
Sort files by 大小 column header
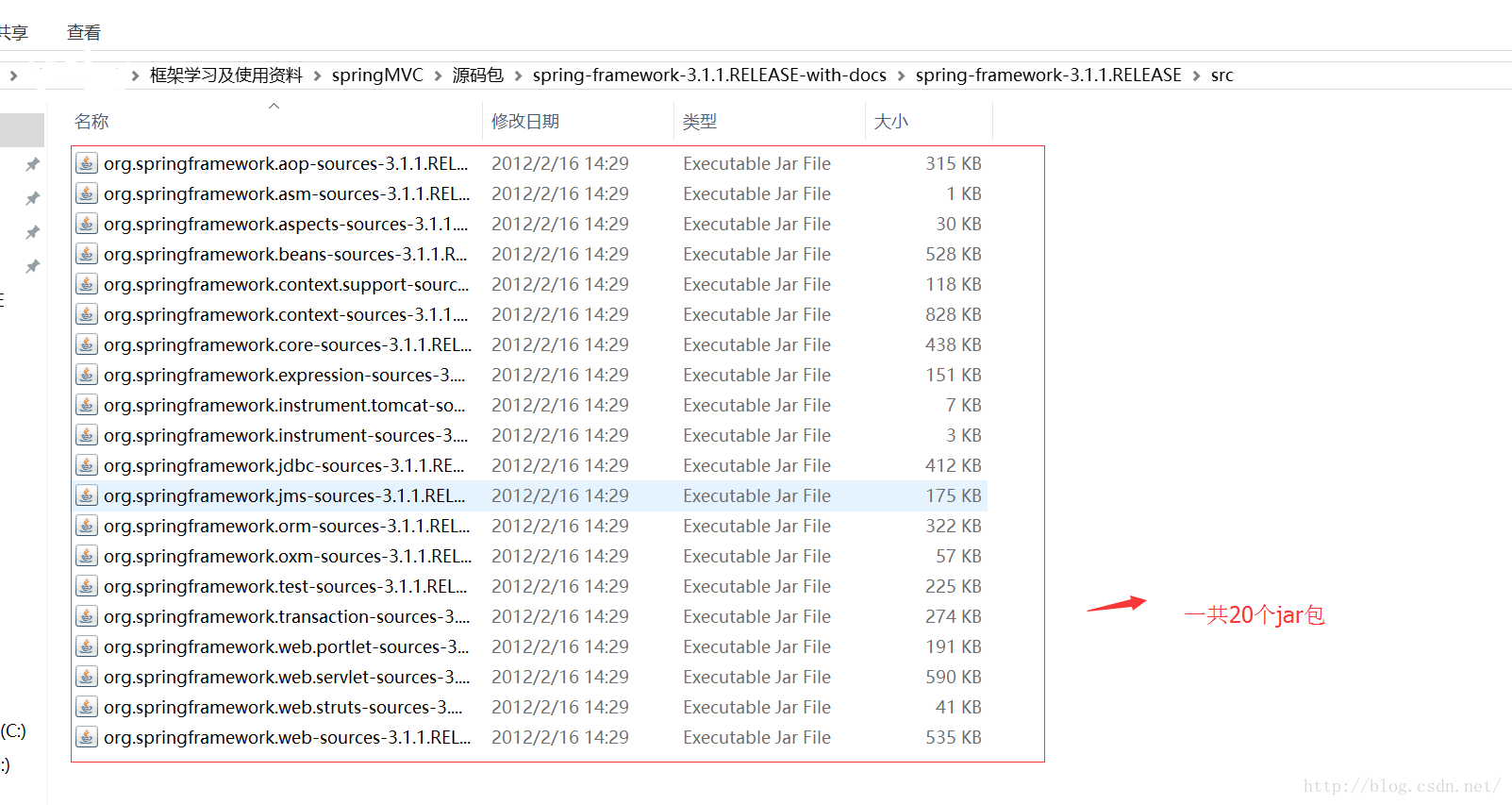tap(891, 122)
